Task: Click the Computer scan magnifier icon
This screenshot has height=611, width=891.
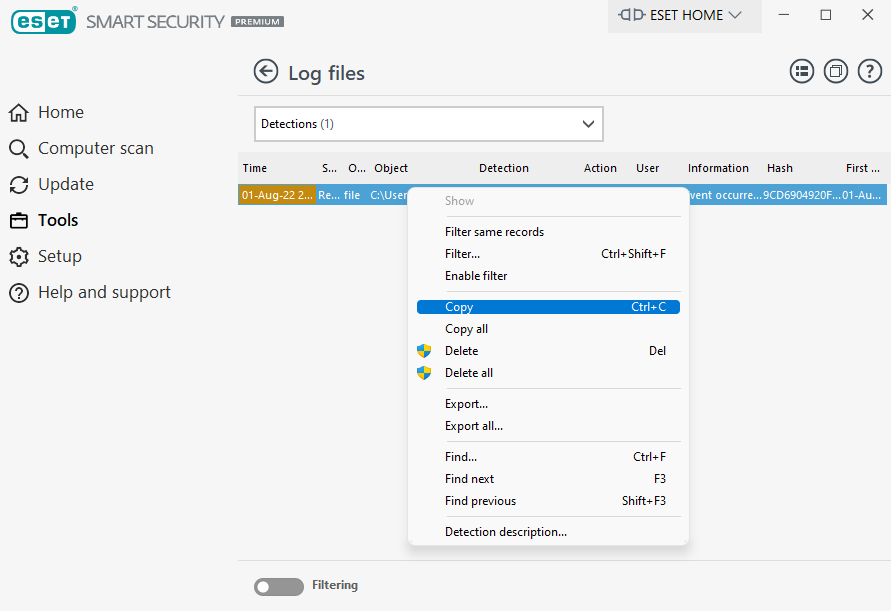Action: pos(19,149)
